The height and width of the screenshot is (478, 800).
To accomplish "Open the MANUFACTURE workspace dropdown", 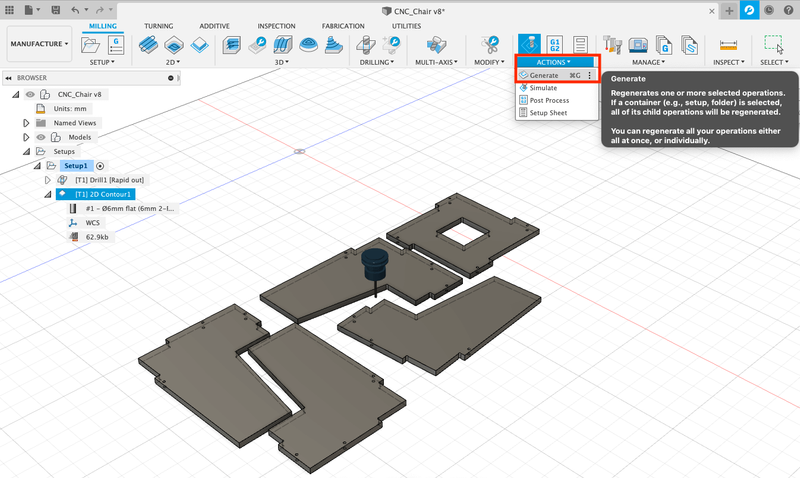I will [x=39, y=44].
